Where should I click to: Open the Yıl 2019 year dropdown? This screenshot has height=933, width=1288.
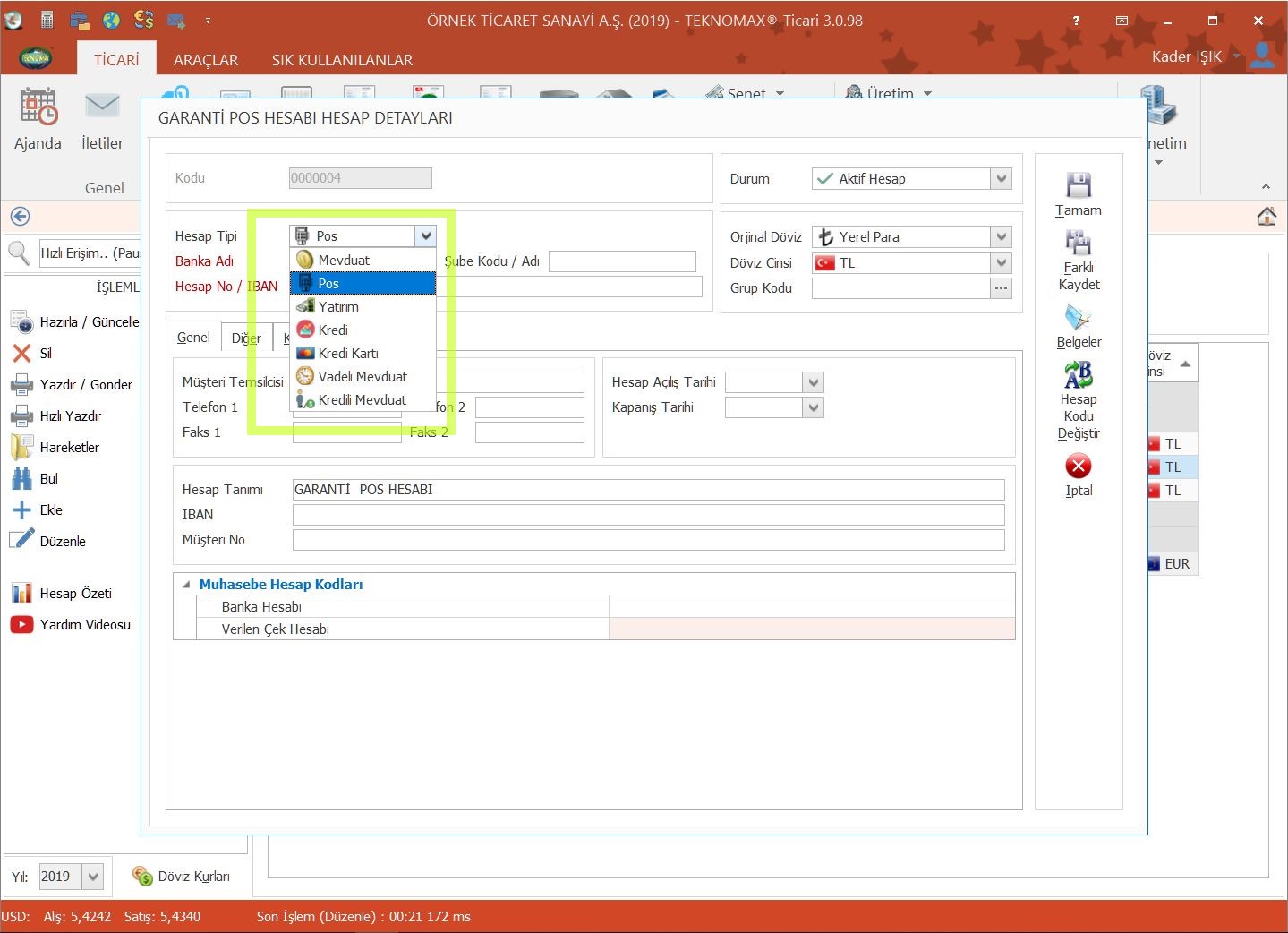pyautogui.click(x=93, y=877)
